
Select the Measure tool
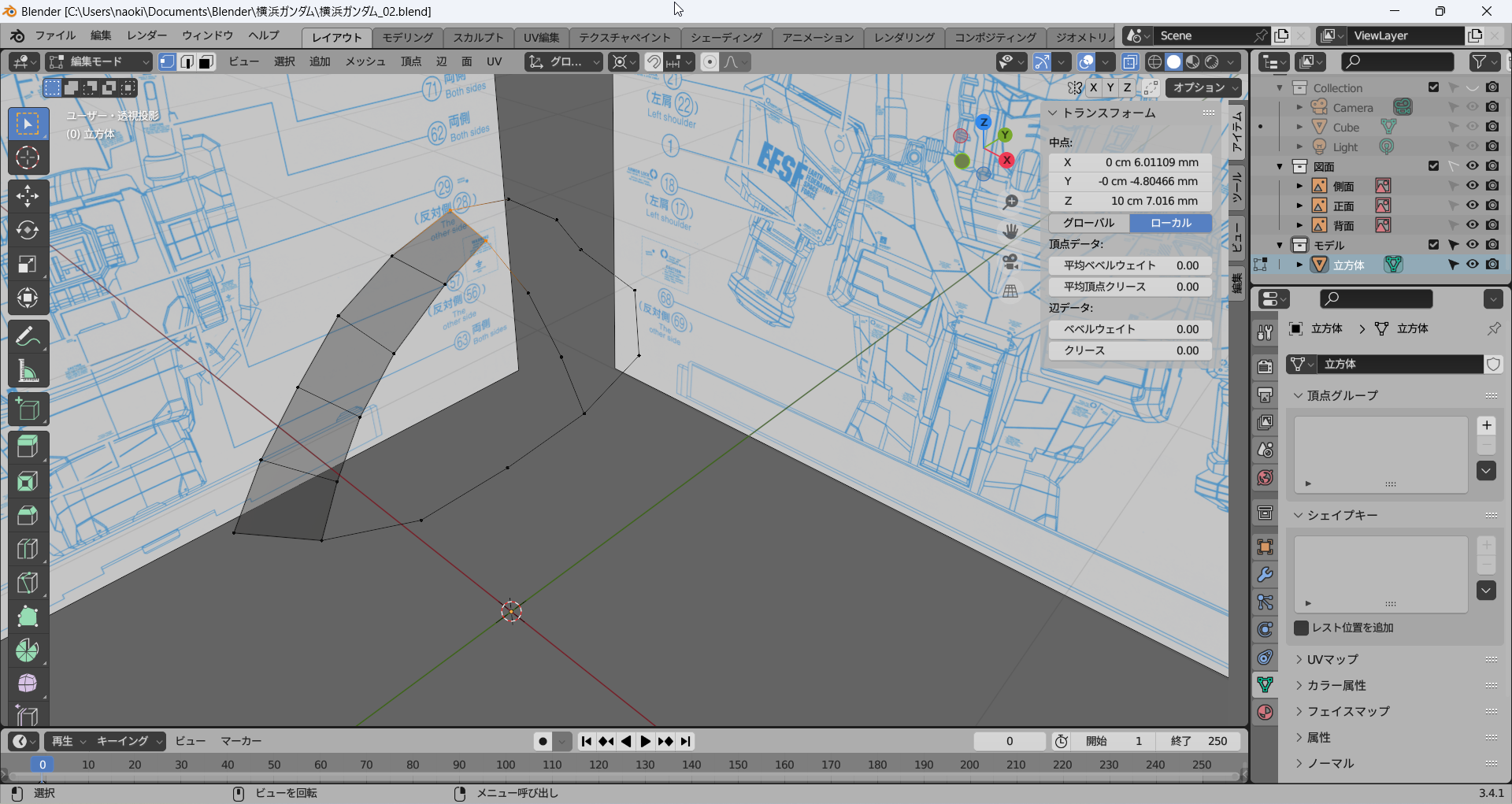28,371
